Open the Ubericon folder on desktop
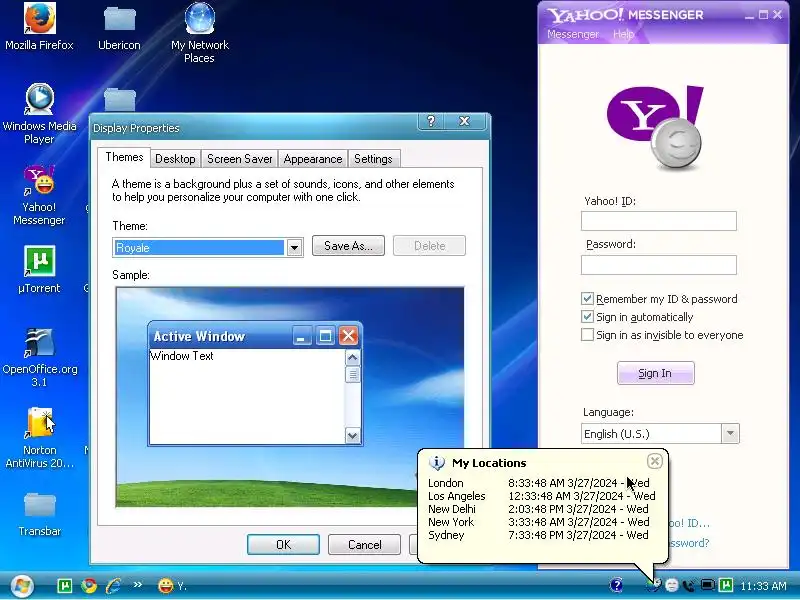Viewport: 800px width, 600px height. pyautogui.click(x=119, y=27)
